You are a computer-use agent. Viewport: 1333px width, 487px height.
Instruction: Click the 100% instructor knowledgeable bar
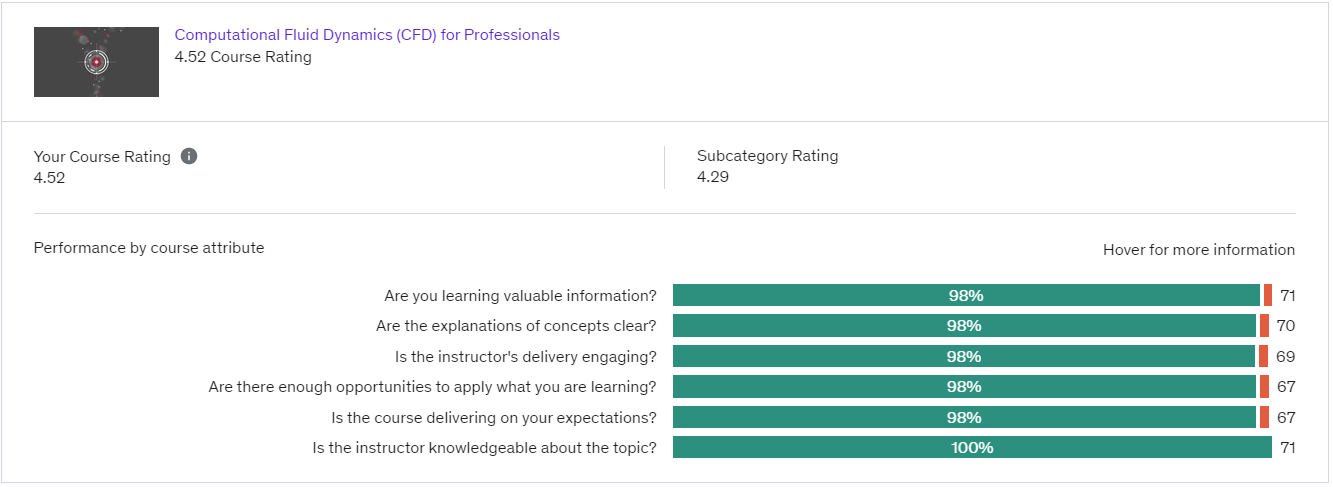point(972,448)
